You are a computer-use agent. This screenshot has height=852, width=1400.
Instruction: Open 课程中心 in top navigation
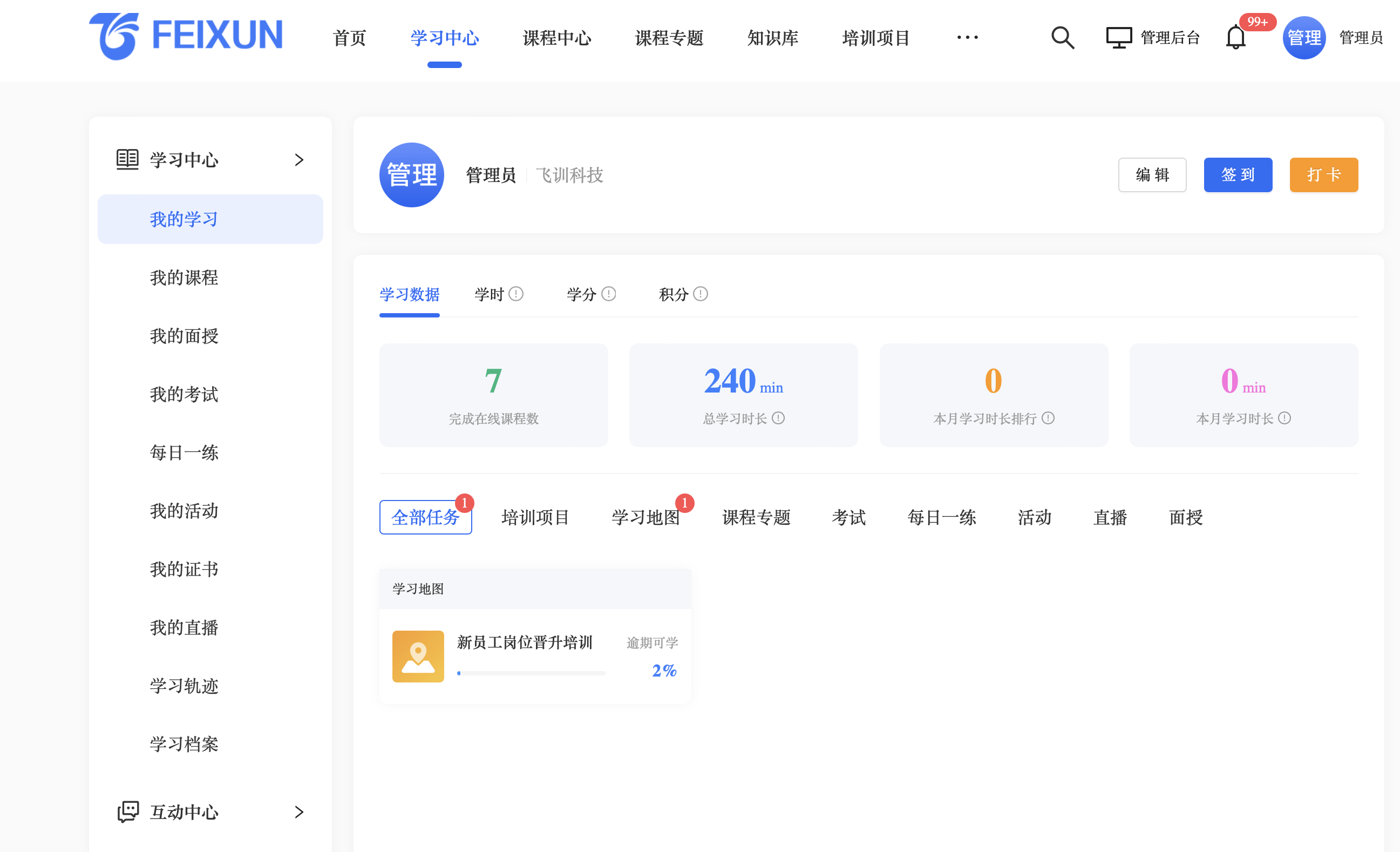[x=557, y=37]
